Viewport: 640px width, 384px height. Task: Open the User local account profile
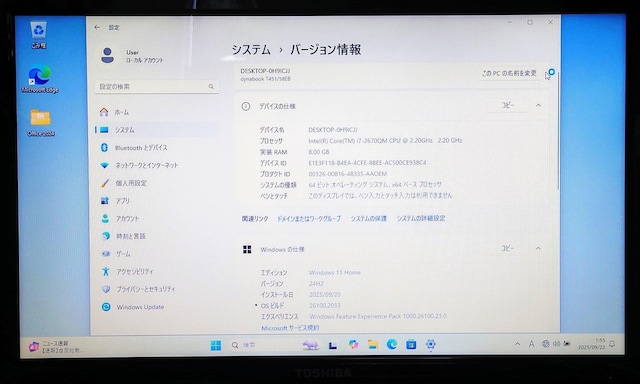pos(132,56)
